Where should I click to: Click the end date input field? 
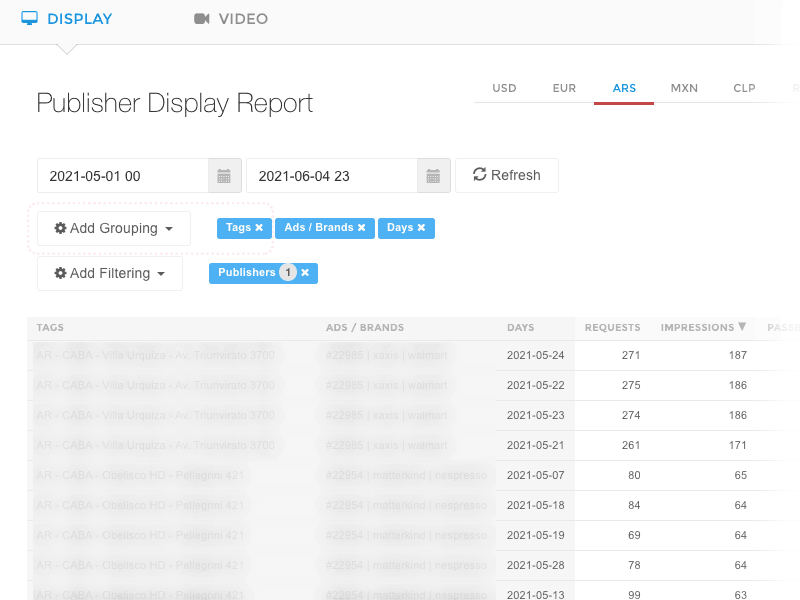pyautogui.click(x=332, y=176)
